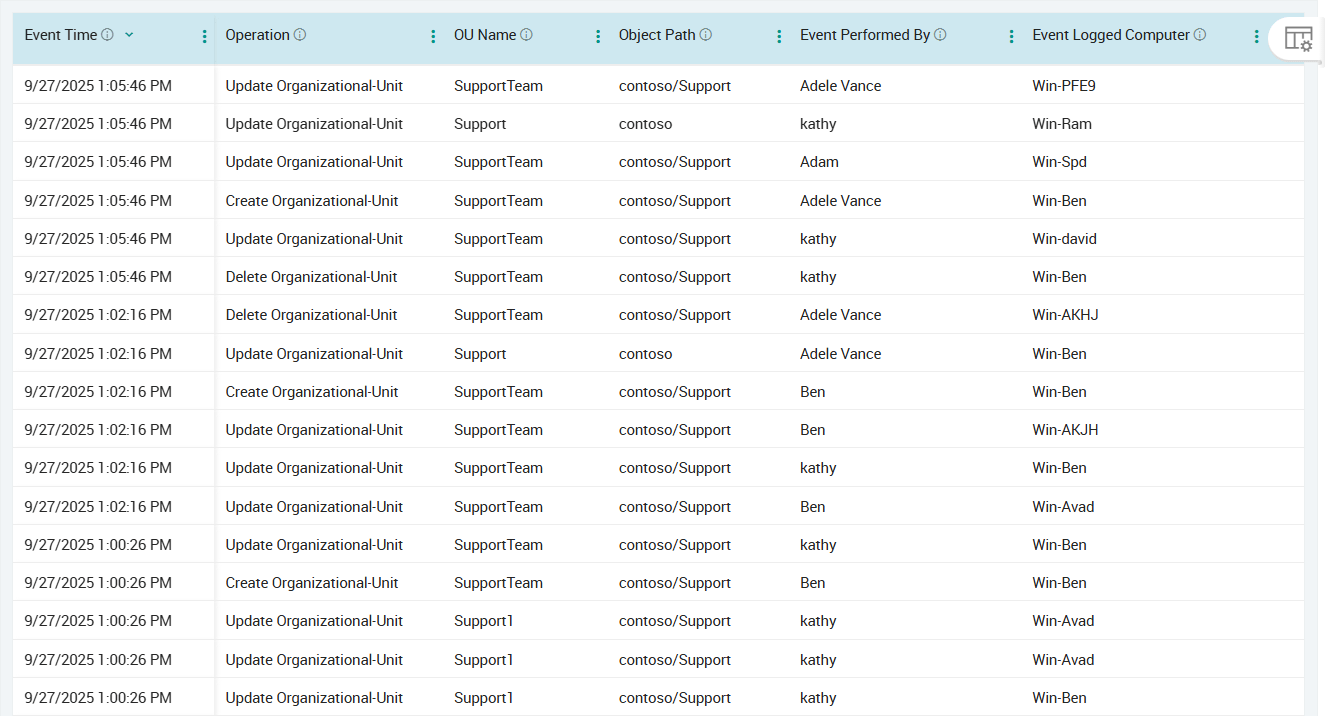This screenshot has height=716, width=1325.
Task: Click SupportTeam in the Win-PFE9 row
Action: 498,86
